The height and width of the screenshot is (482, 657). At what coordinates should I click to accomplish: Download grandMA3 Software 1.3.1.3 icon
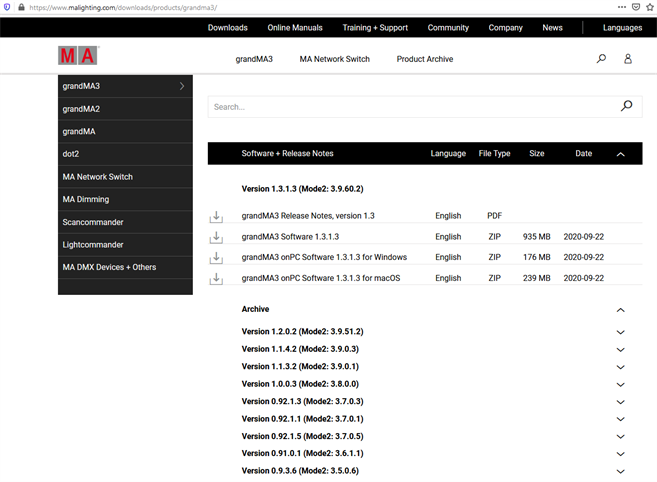pos(216,237)
